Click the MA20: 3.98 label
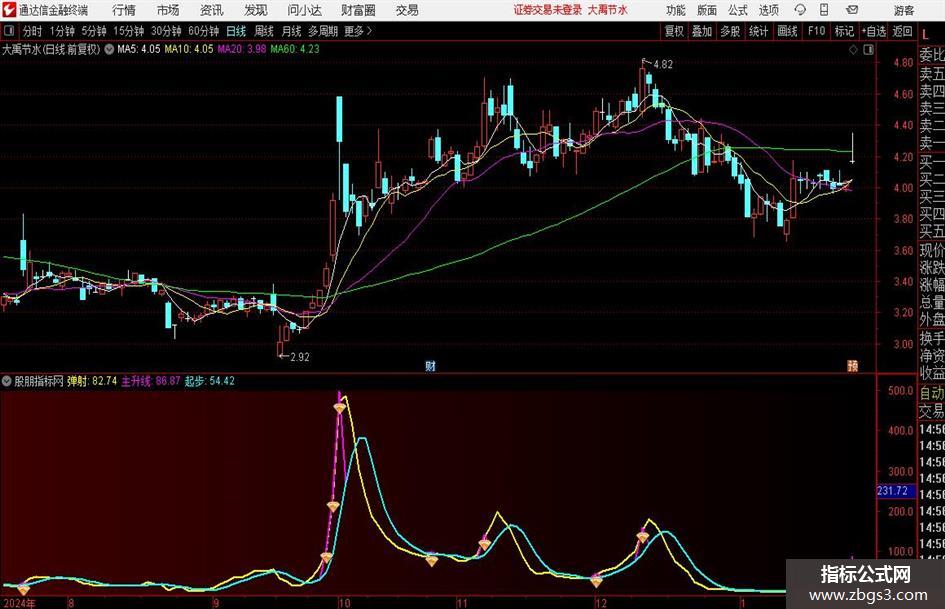This screenshot has height=609, width=945. point(242,49)
